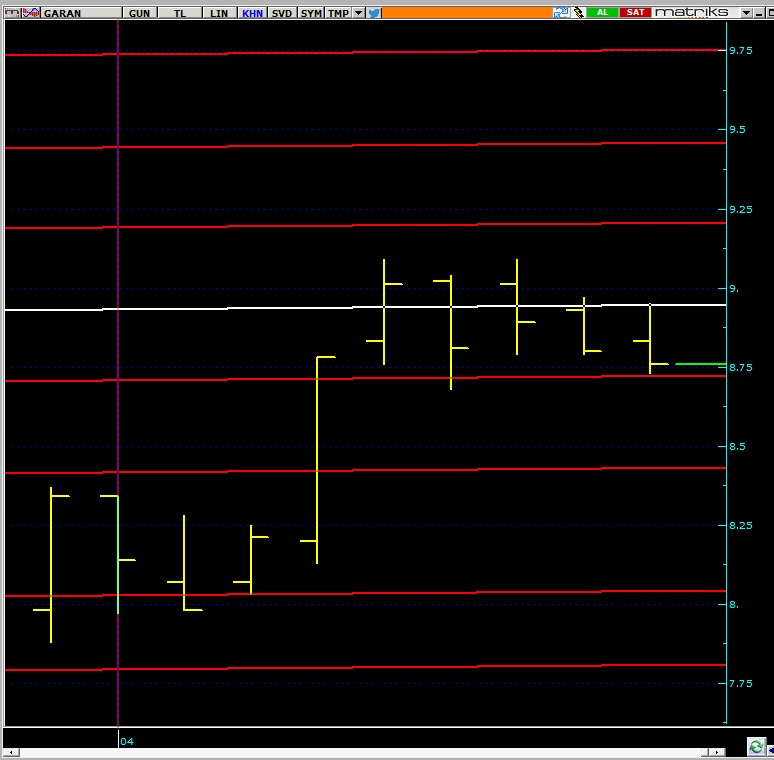Click the blue sync arrows icon

coord(560,13)
